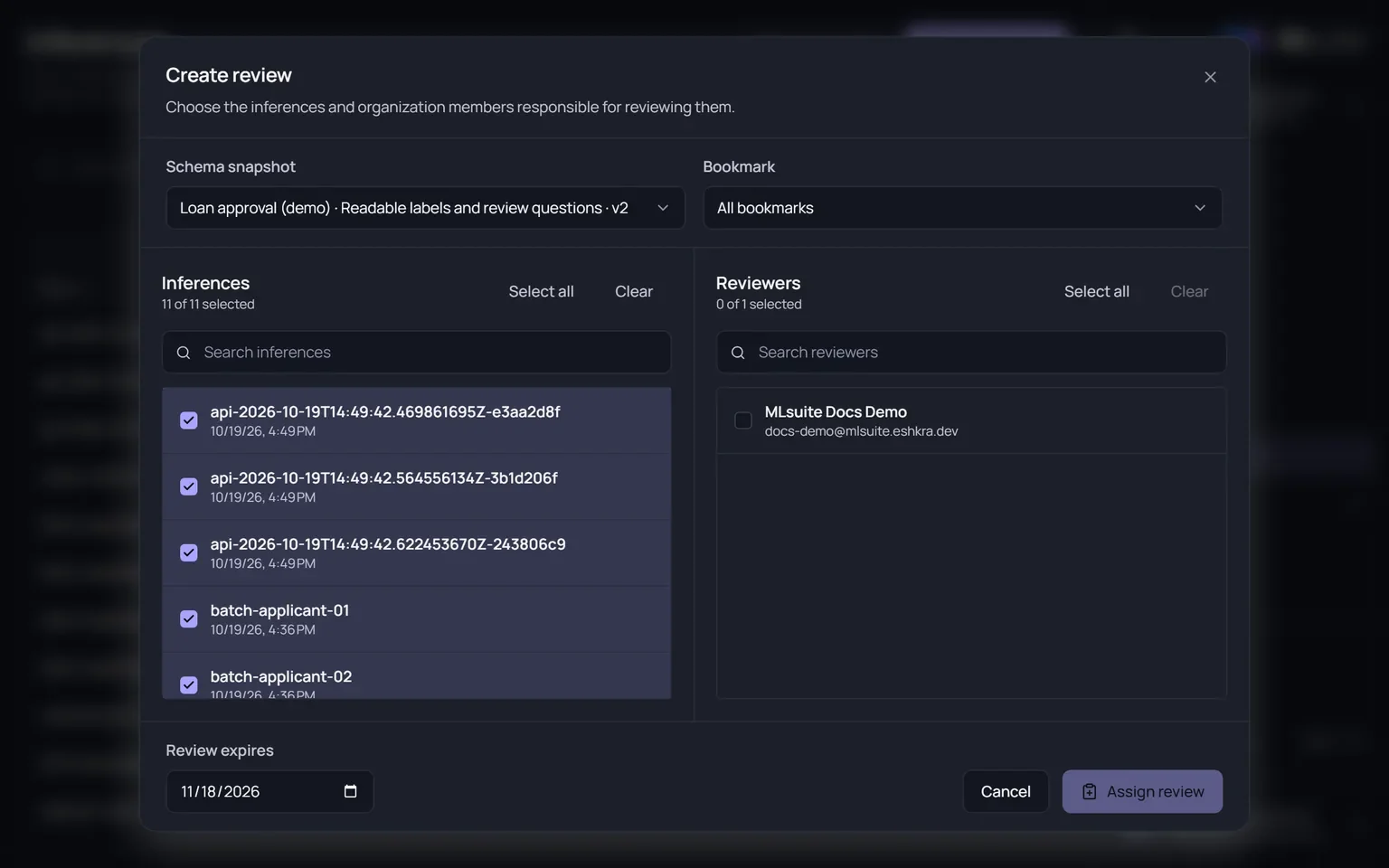Cancel the review creation
Image resolution: width=1389 pixels, height=868 pixels.
point(1006,791)
